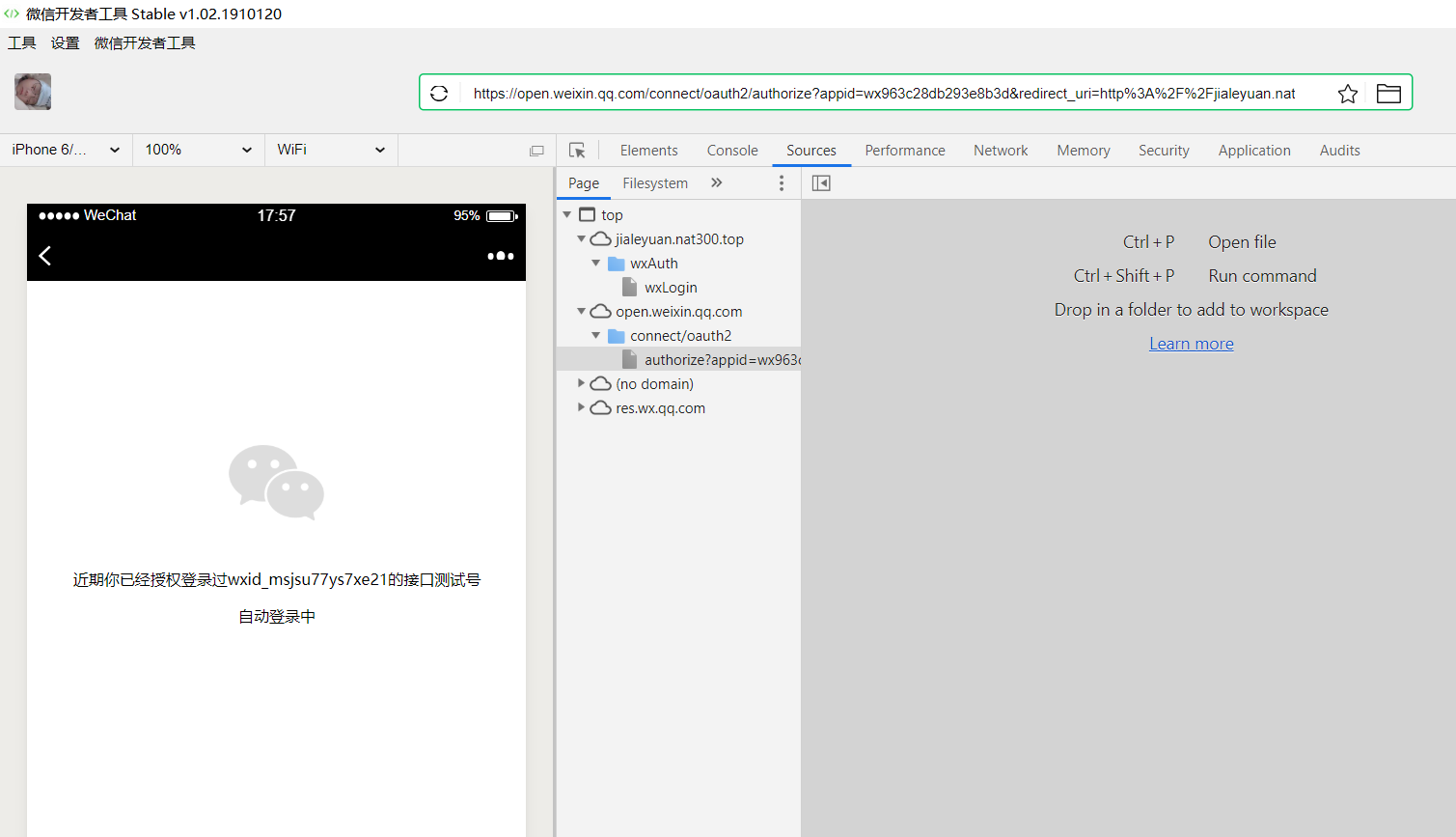This screenshot has width=1456, height=837.
Task: Open the WiFi network dropdown
Action: [331, 150]
